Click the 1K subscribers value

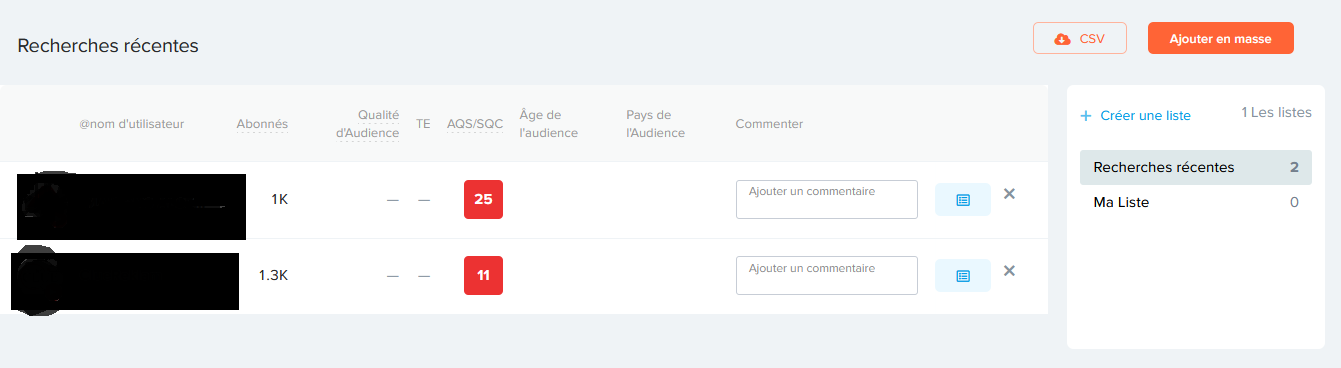pos(279,199)
